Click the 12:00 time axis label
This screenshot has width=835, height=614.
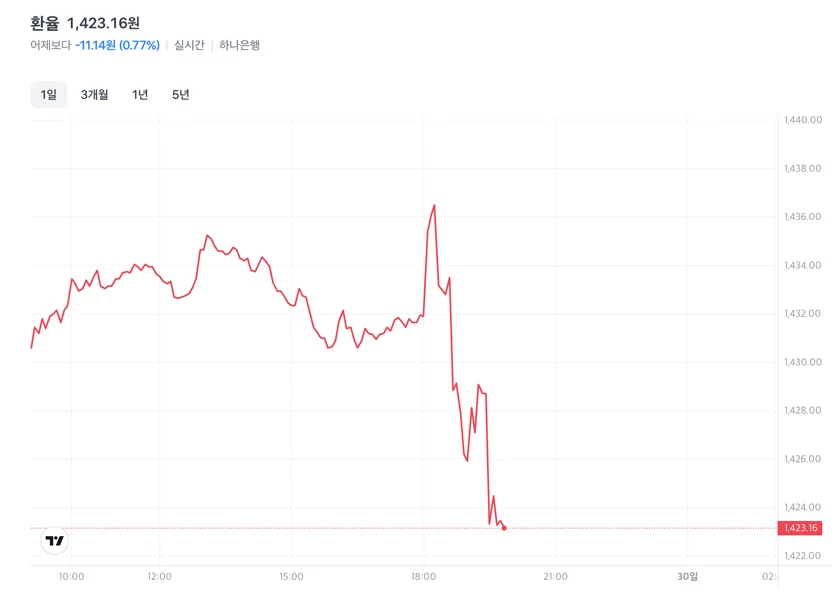click(159, 576)
